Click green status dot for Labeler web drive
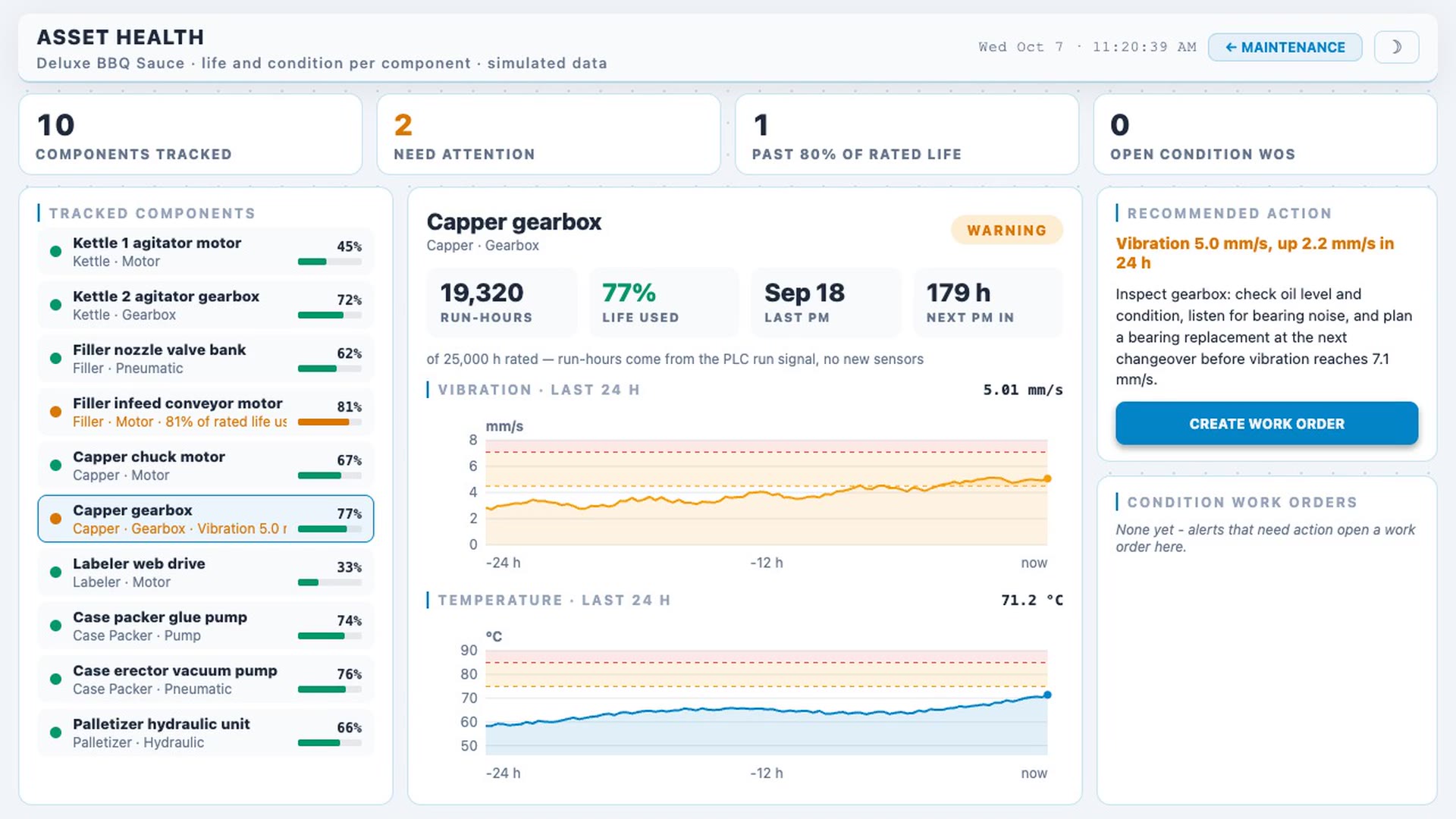The height and width of the screenshot is (819, 1456). tap(55, 573)
